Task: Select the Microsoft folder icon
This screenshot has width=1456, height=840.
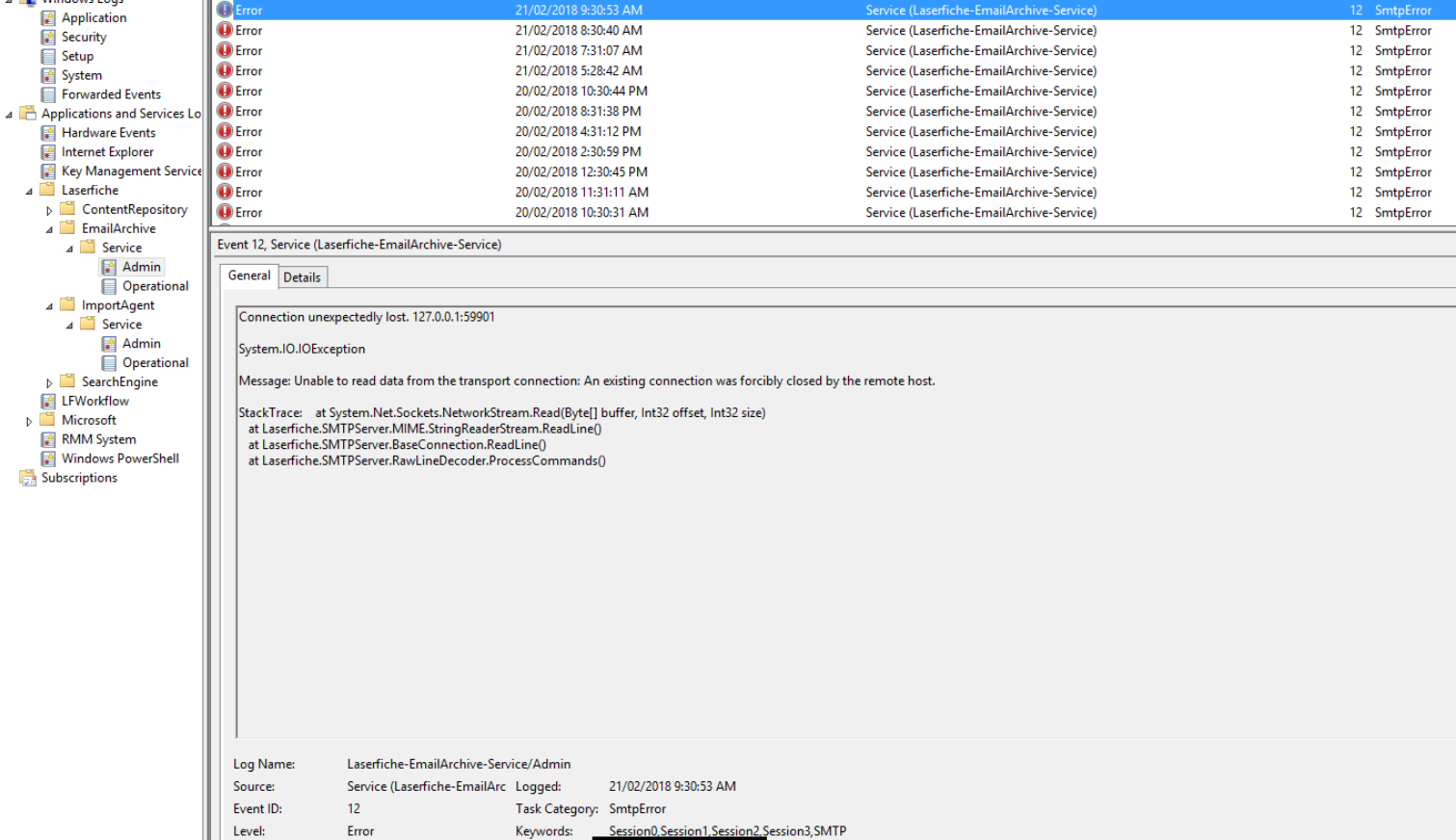Action: tap(47, 420)
